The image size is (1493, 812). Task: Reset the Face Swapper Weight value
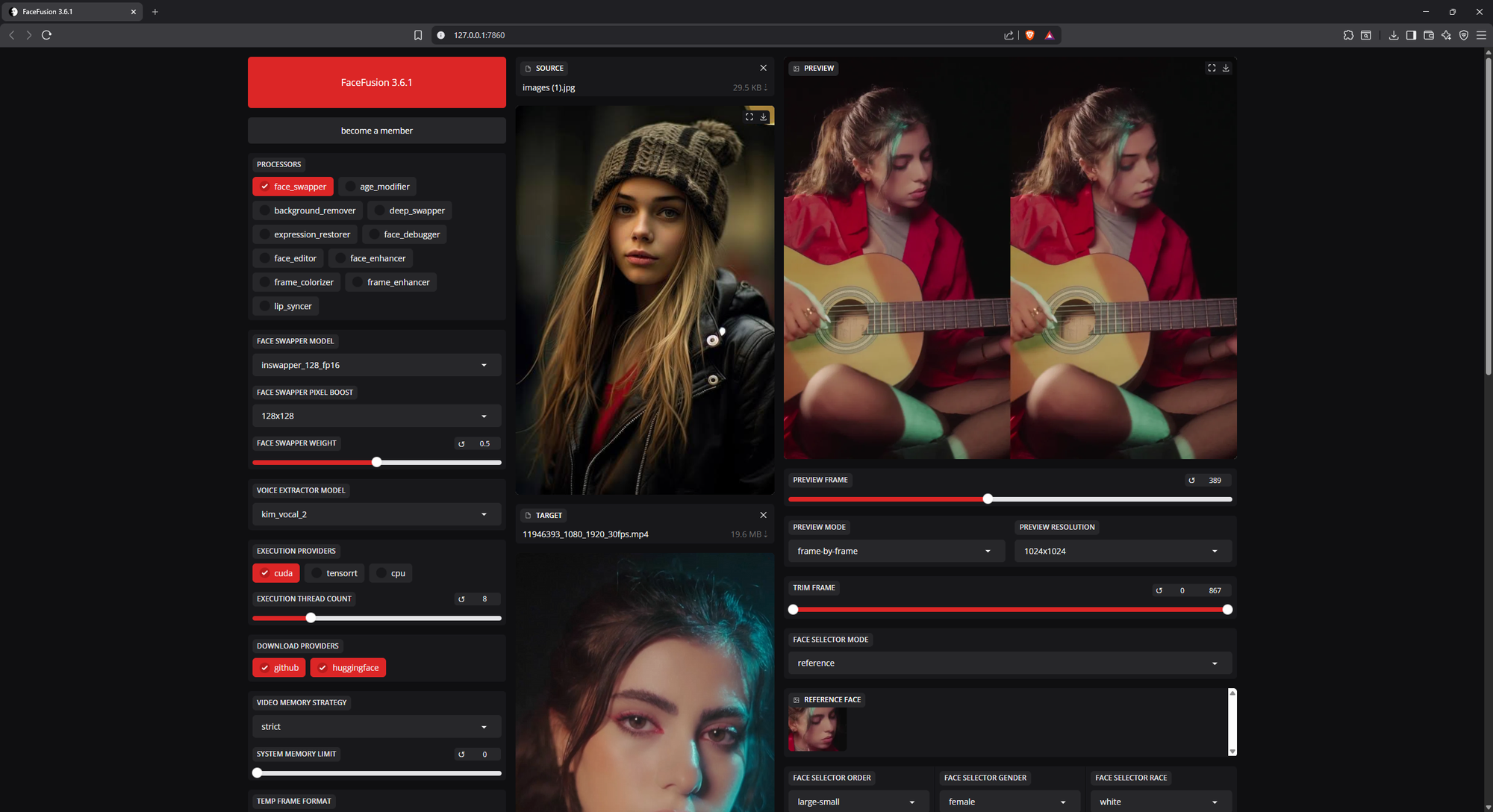click(x=461, y=444)
